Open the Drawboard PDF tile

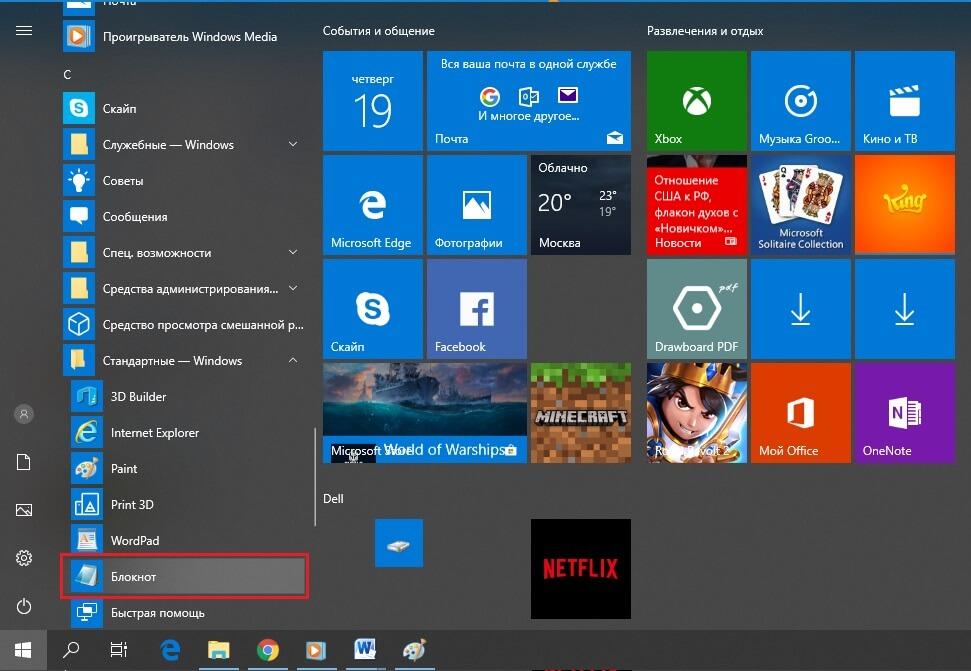point(697,309)
